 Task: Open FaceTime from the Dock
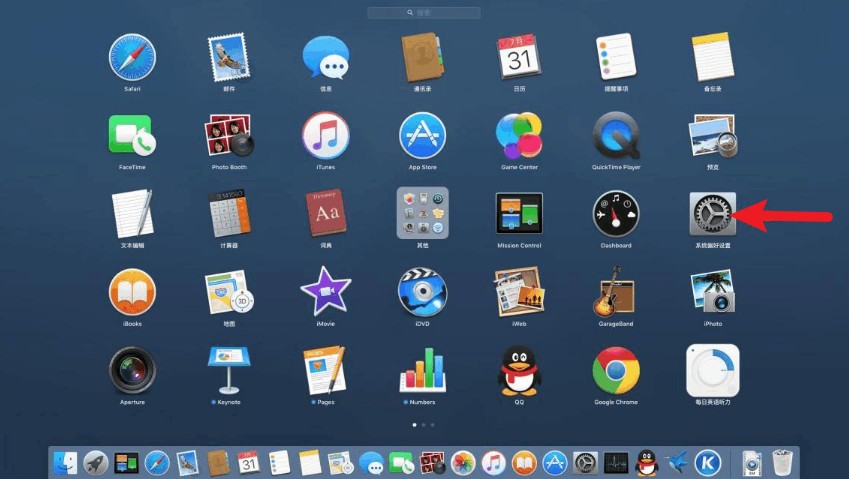[x=402, y=463]
